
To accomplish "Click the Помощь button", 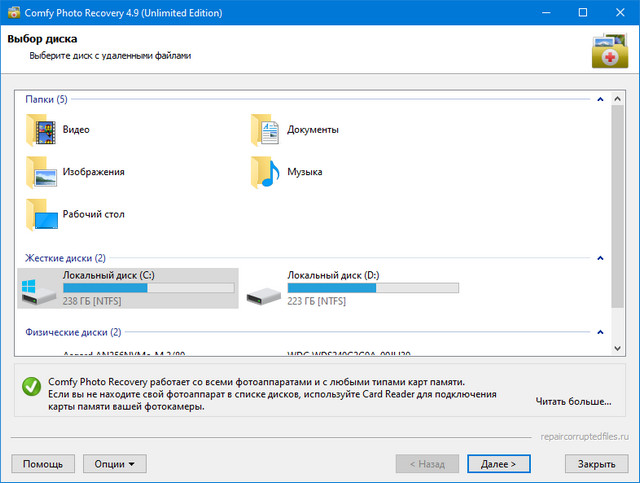I will tap(43, 464).
